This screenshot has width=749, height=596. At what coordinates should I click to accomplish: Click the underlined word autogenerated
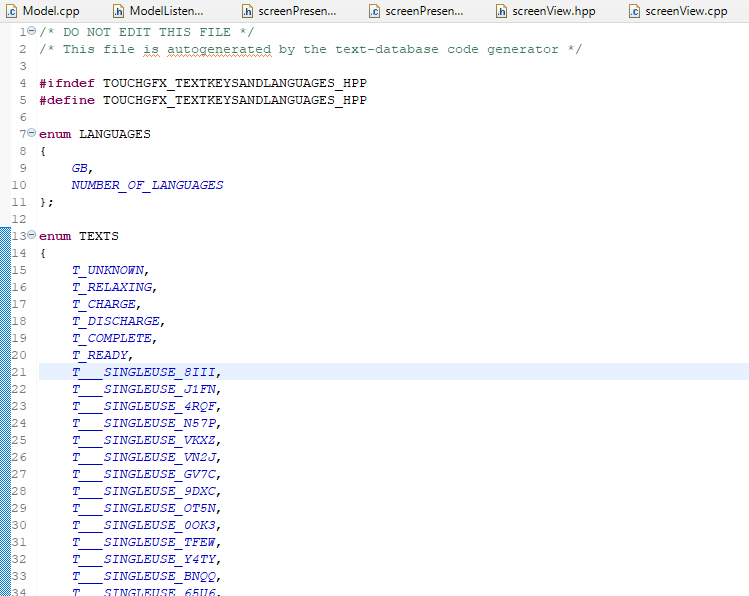219,50
